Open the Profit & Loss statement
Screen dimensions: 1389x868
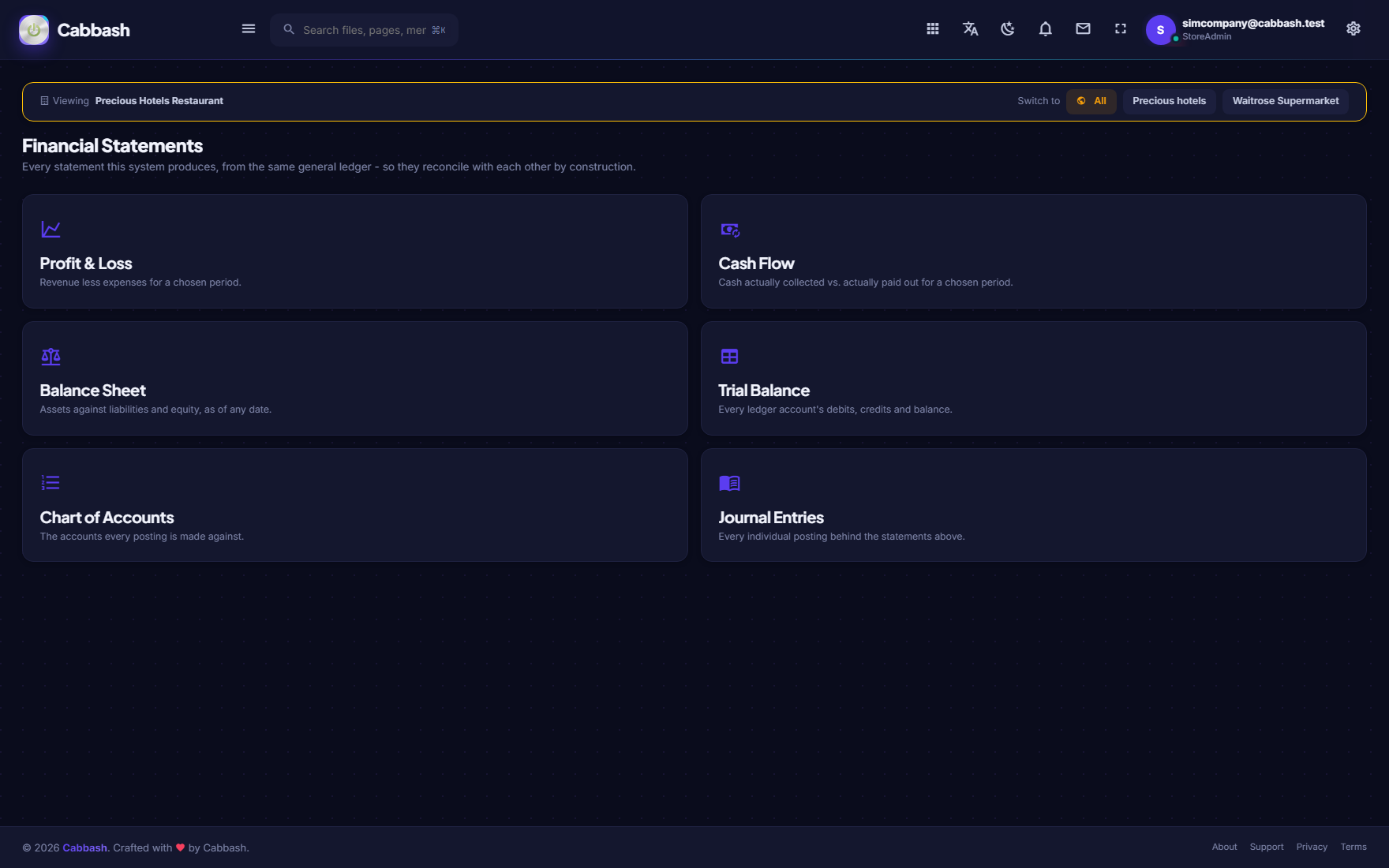[x=355, y=251]
